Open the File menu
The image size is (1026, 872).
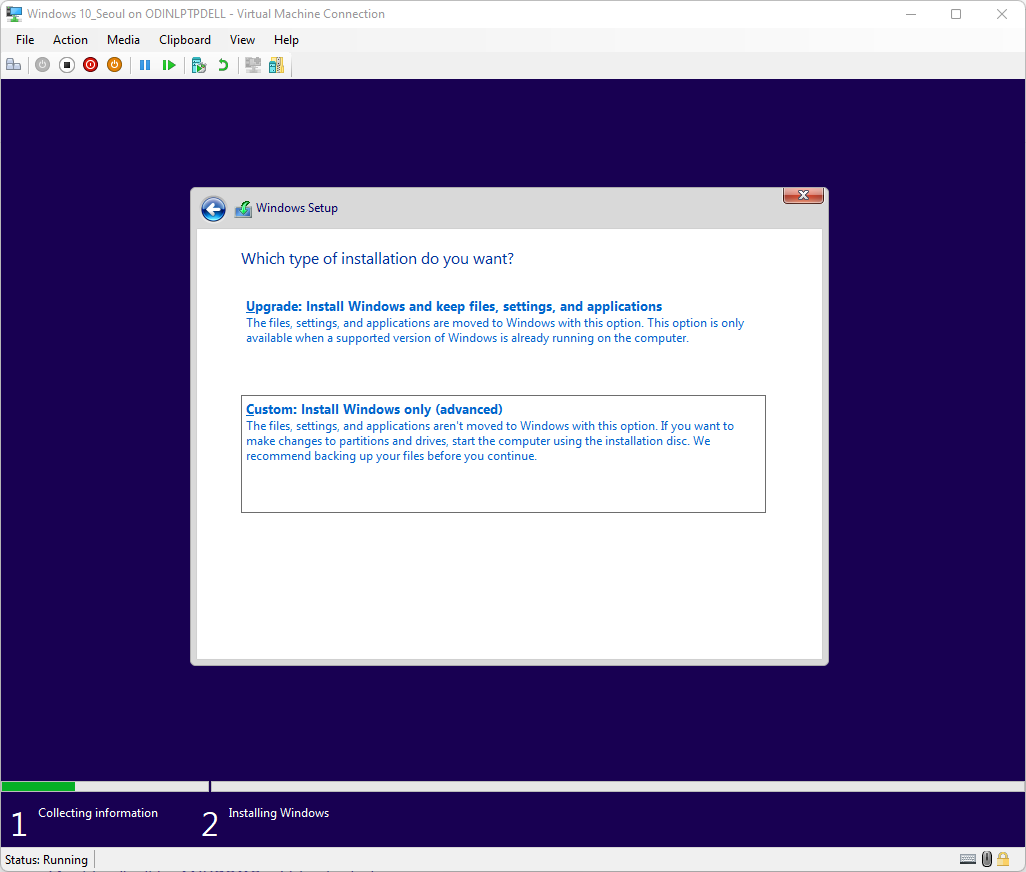pyautogui.click(x=25, y=40)
